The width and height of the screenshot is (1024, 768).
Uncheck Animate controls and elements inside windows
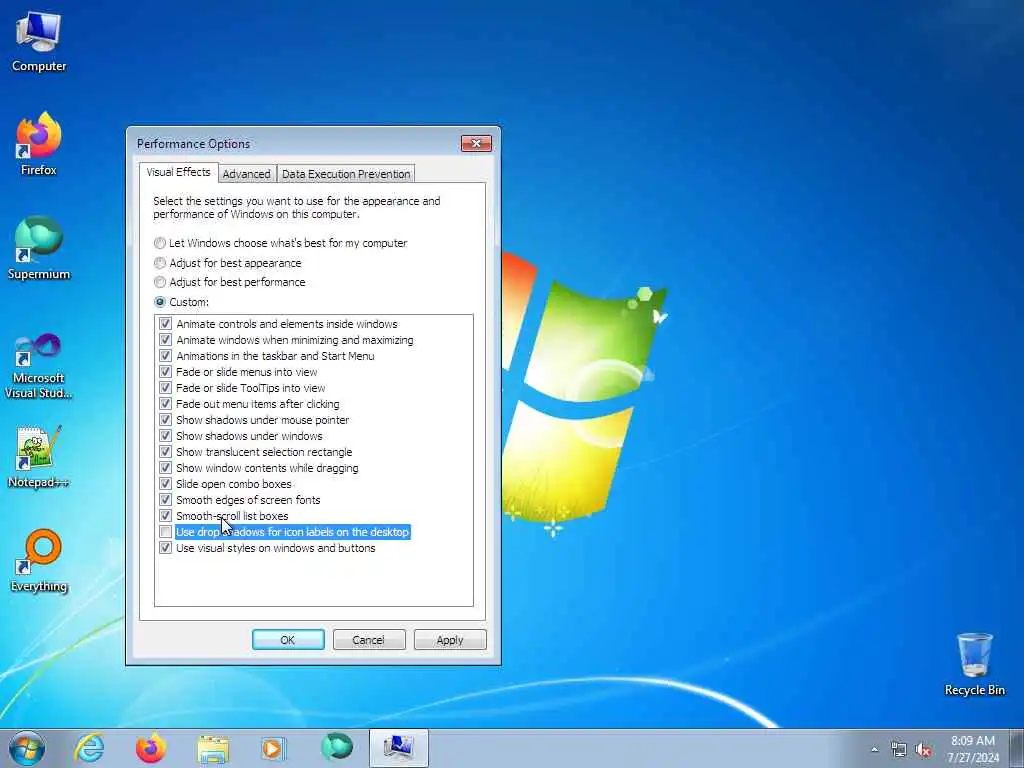[165, 324]
